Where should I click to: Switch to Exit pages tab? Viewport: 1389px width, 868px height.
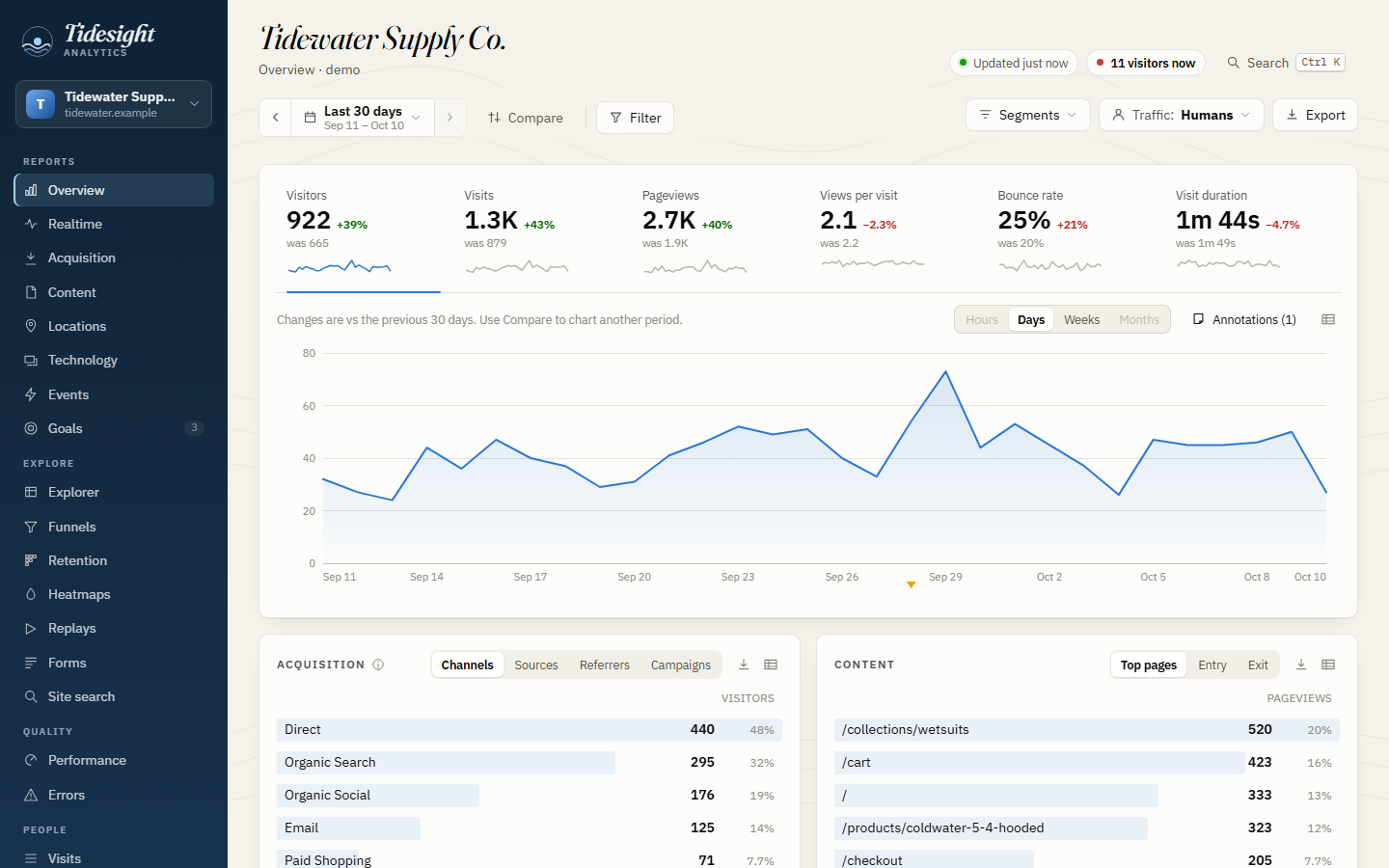pos(1258,665)
